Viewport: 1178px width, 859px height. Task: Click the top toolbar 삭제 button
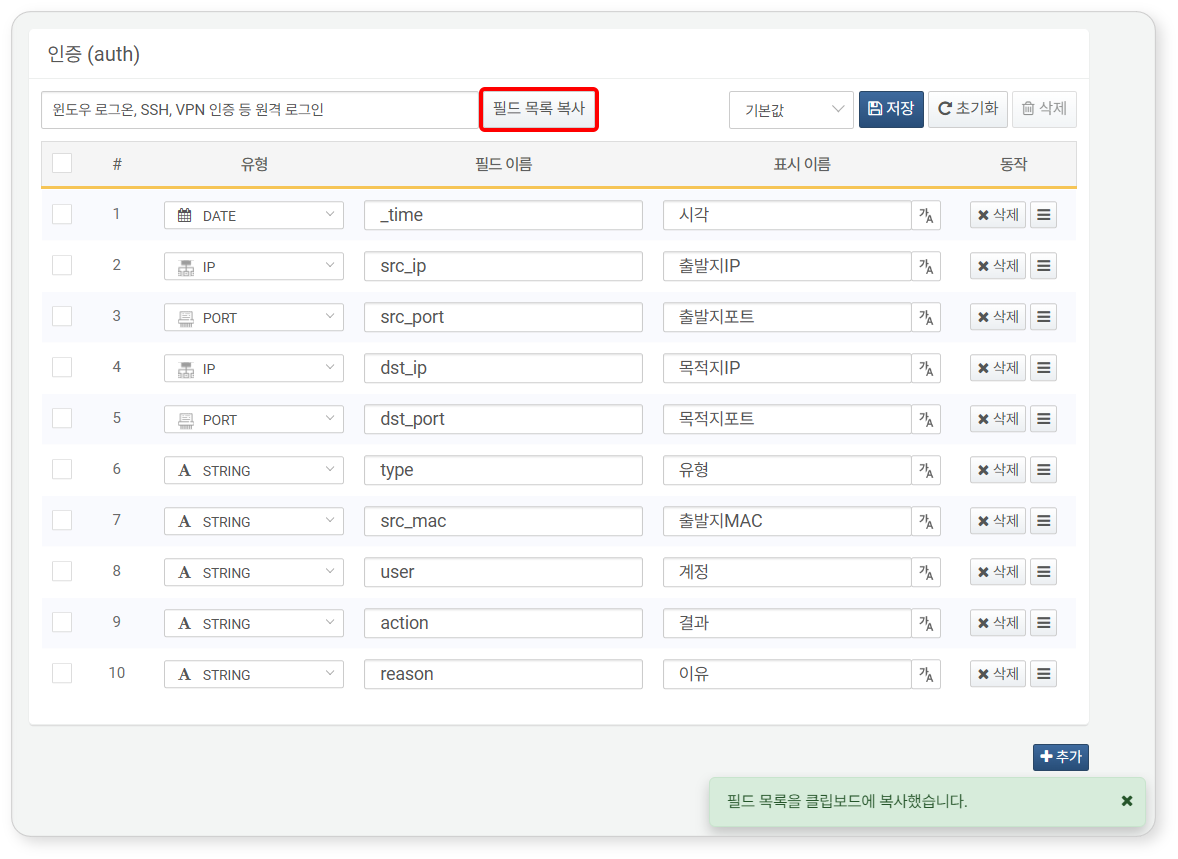pyautogui.click(x=1044, y=109)
